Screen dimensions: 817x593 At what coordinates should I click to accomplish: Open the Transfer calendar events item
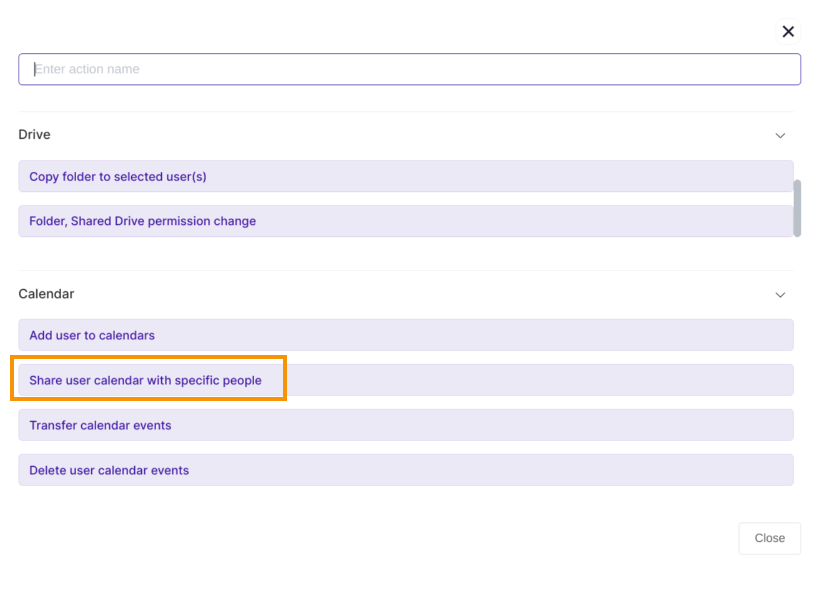point(100,425)
